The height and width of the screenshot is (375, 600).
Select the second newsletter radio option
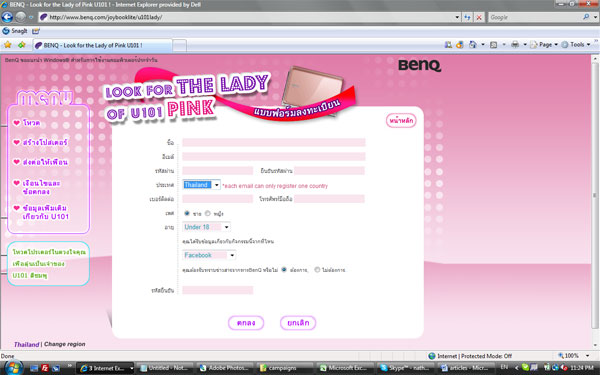click(x=317, y=269)
